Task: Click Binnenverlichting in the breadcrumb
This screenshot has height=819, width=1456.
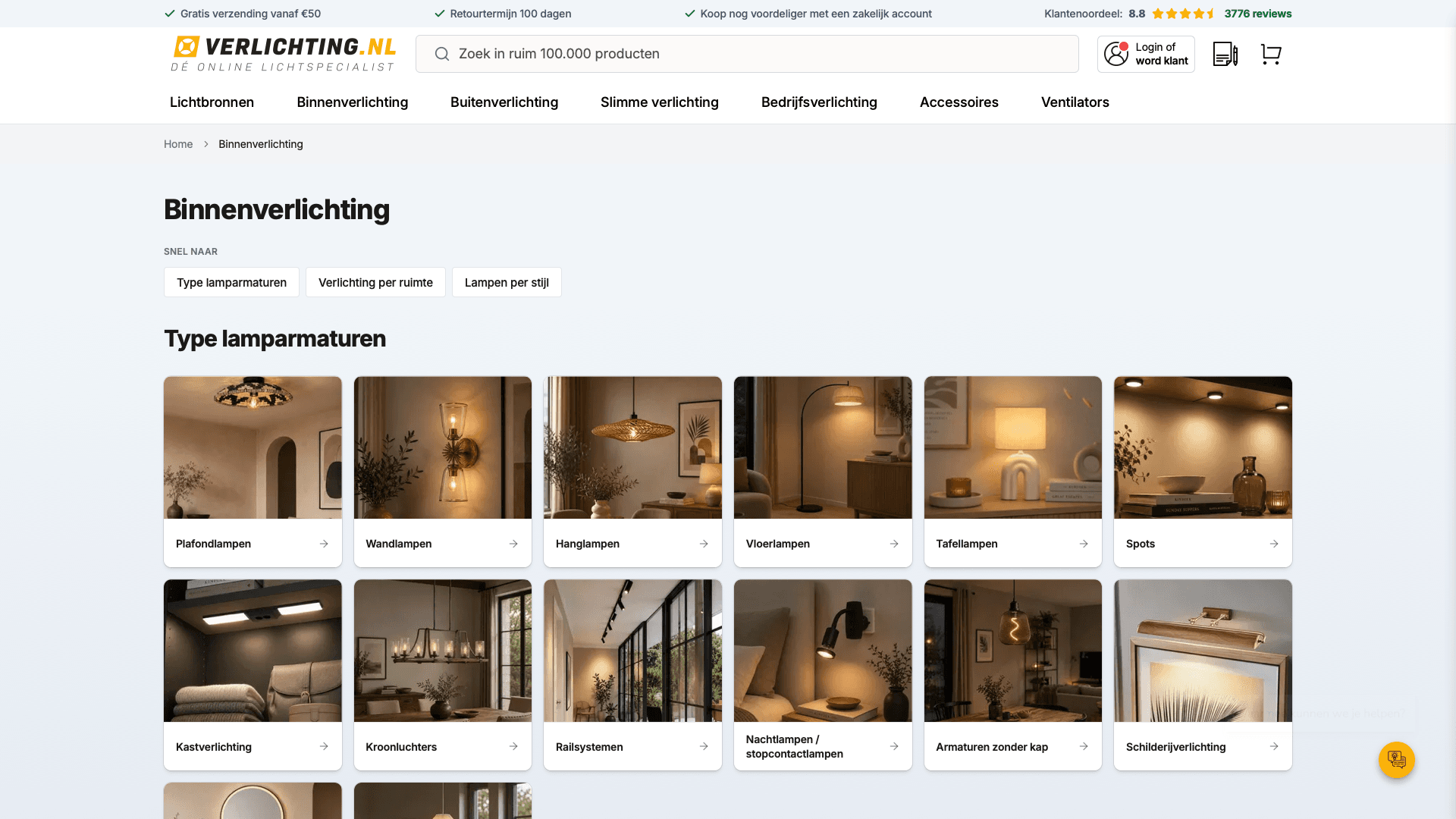Action: [261, 144]
